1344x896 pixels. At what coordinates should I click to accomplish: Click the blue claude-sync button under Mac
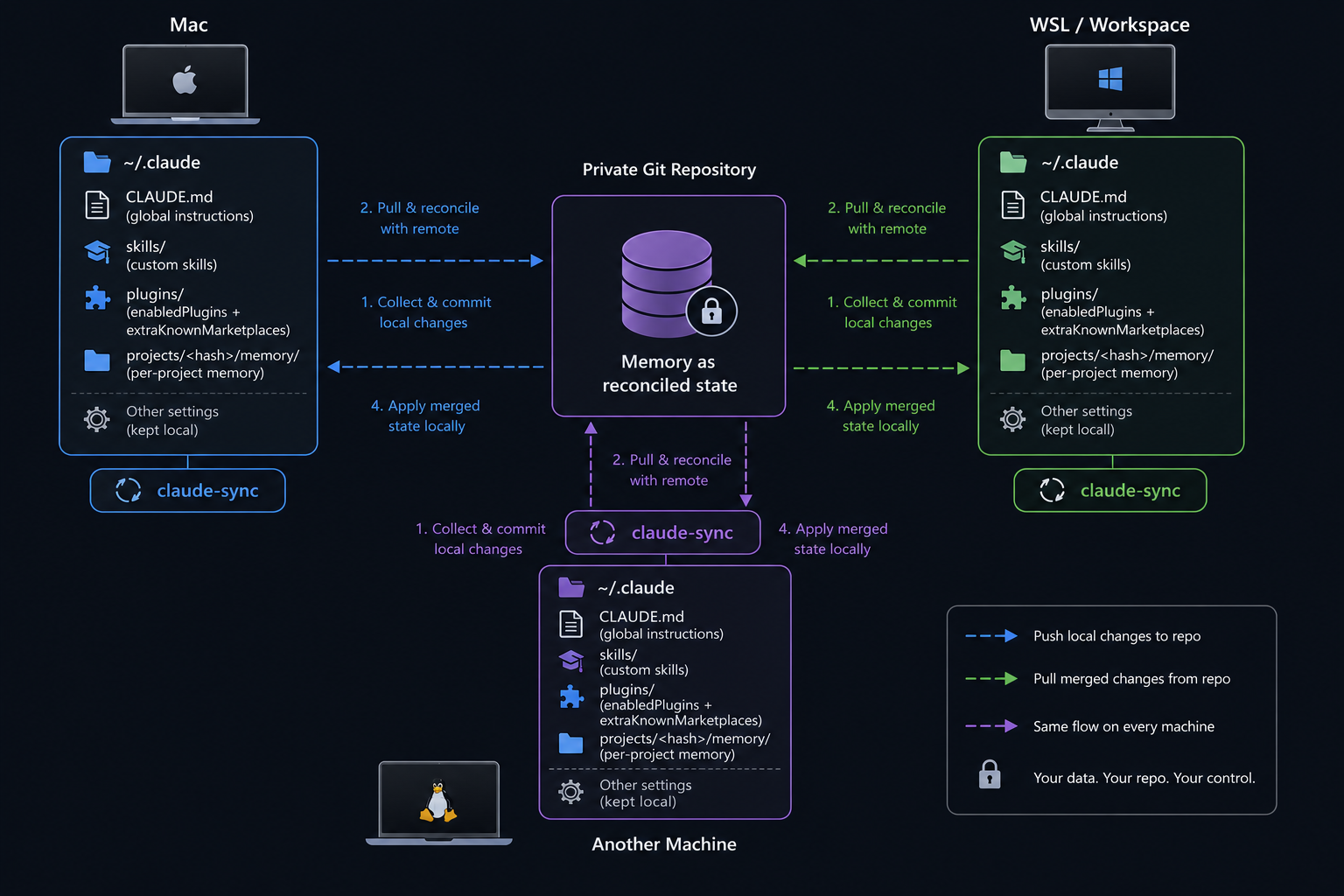[188, 490]
